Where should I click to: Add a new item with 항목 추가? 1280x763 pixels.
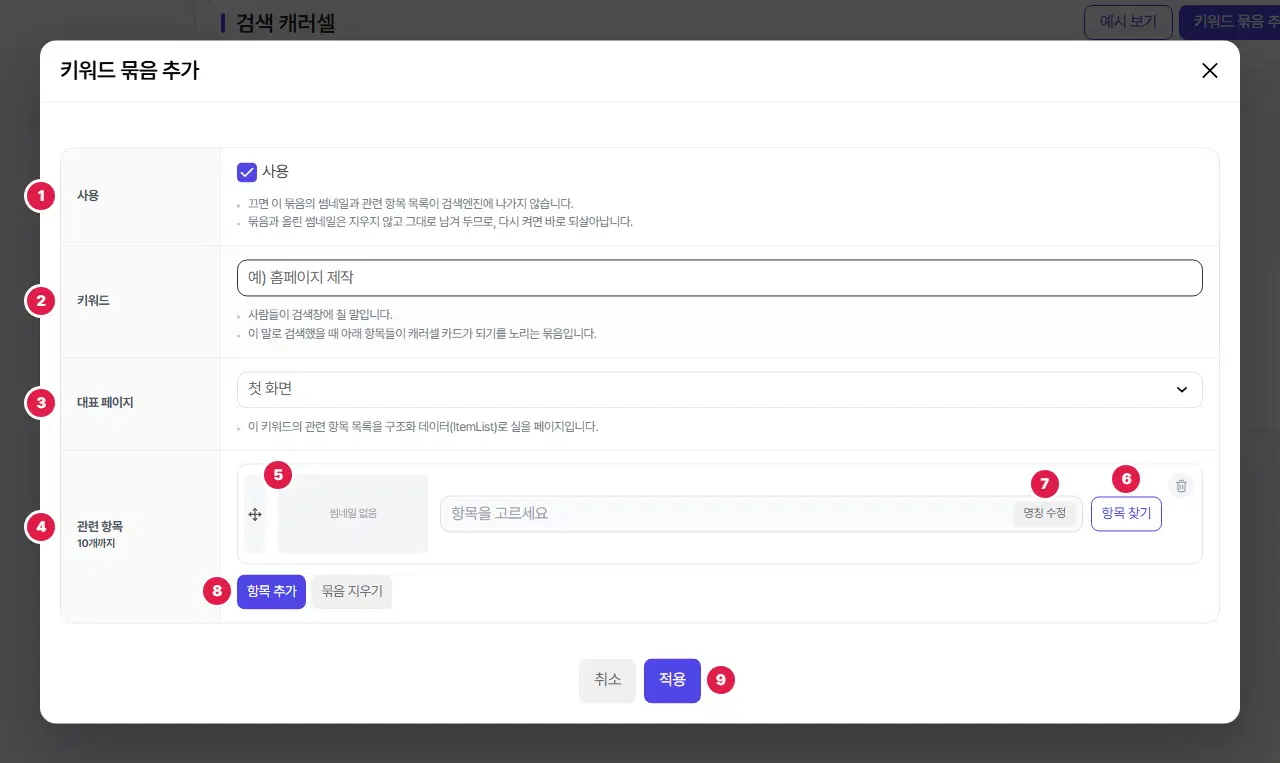[x=271, y=591]
